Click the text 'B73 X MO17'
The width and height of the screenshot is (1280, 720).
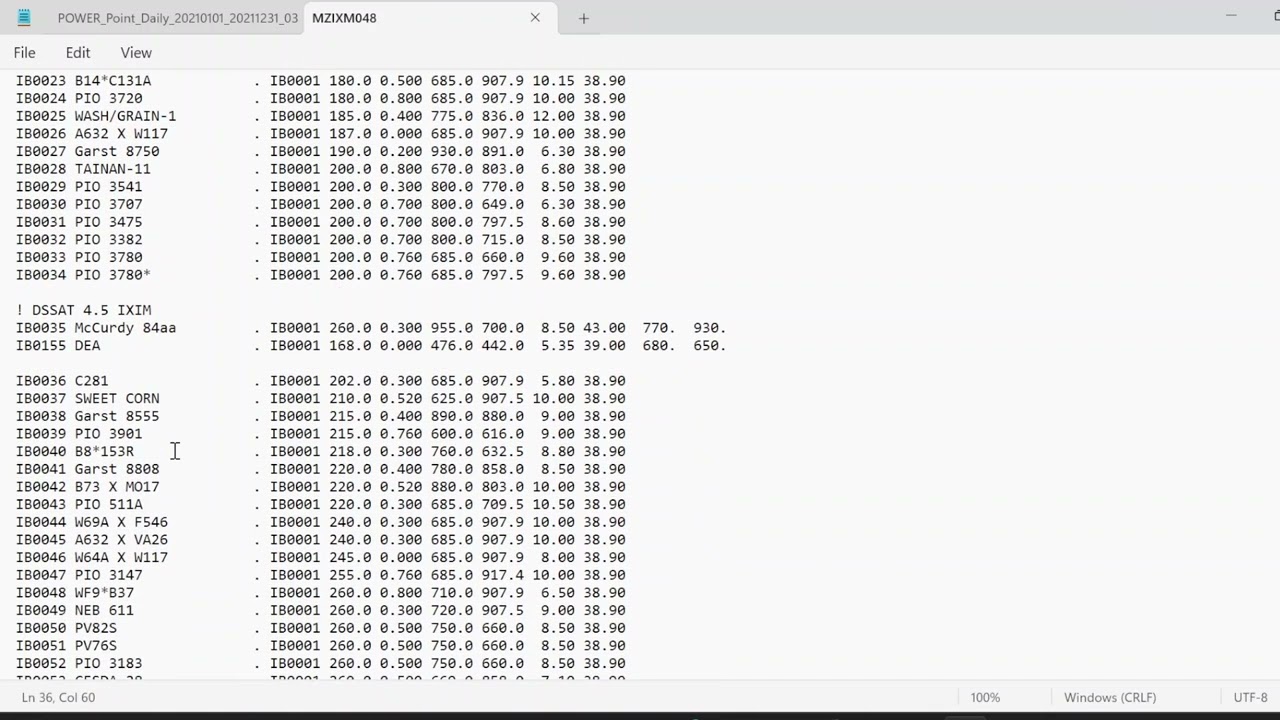[117, 487]
